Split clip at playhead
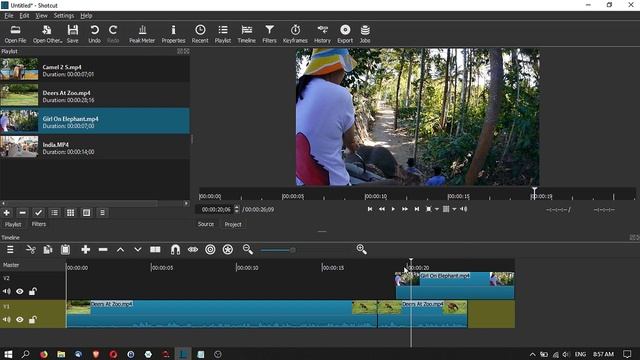This screenshot has height=360, width=640. coord(155,249)
